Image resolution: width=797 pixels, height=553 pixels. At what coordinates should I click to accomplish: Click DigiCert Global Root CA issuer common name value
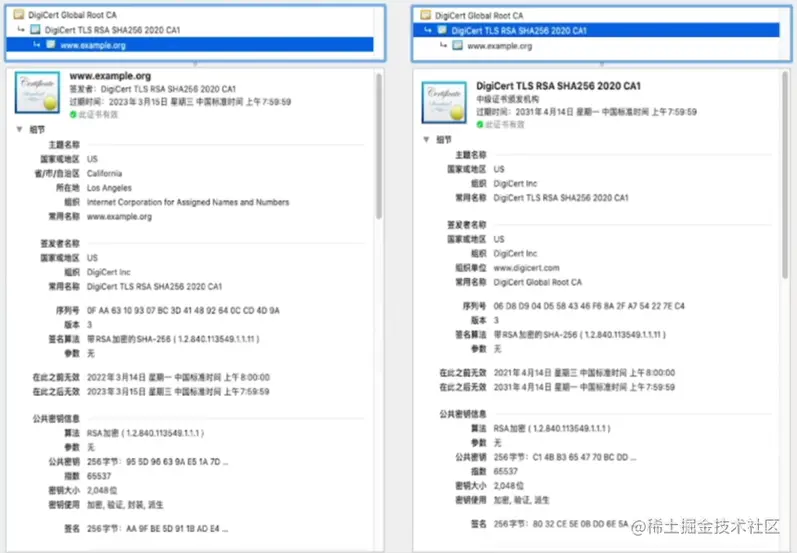pyautogui.click(x=538, y=282)
